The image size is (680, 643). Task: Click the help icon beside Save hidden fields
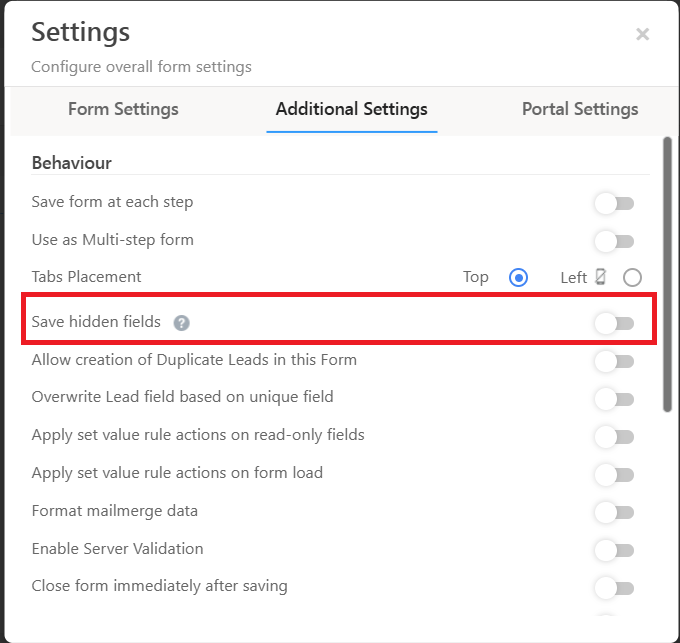click(x=181, y=322)
